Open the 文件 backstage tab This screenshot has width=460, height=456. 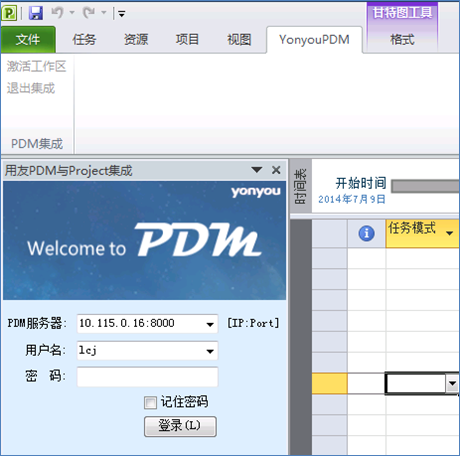[x=28, y=40]
